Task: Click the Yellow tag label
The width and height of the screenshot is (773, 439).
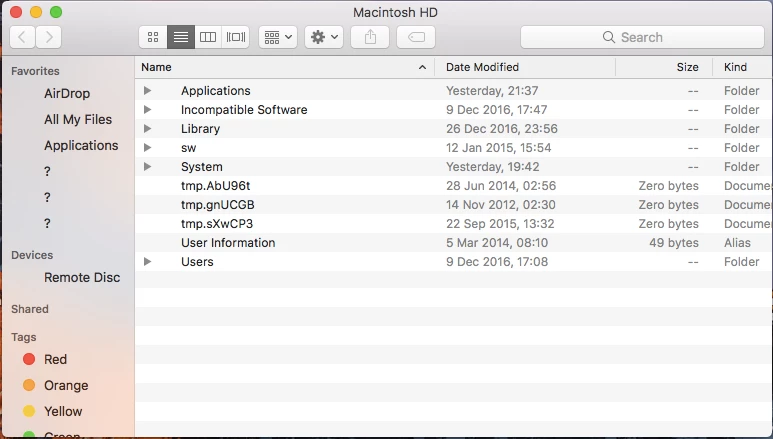Action: click(x=63, y=411)
